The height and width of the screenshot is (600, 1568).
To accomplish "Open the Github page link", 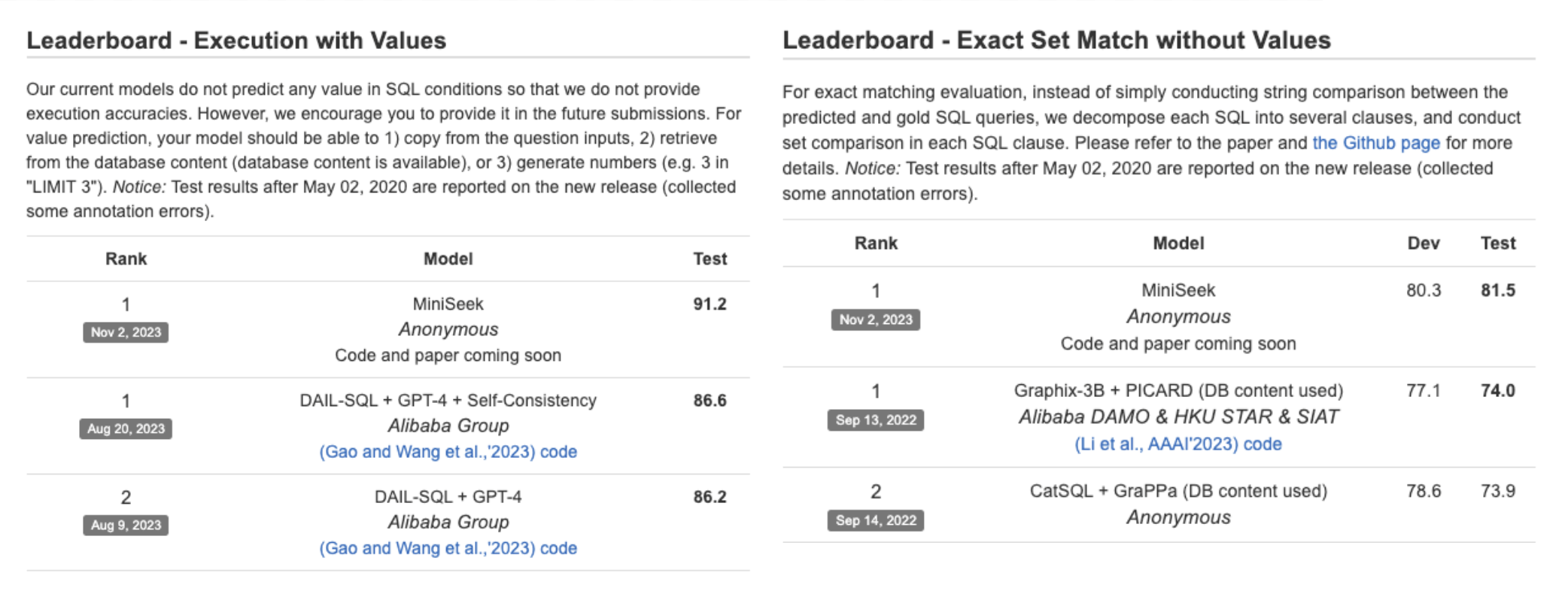I will pos(1375,143).
